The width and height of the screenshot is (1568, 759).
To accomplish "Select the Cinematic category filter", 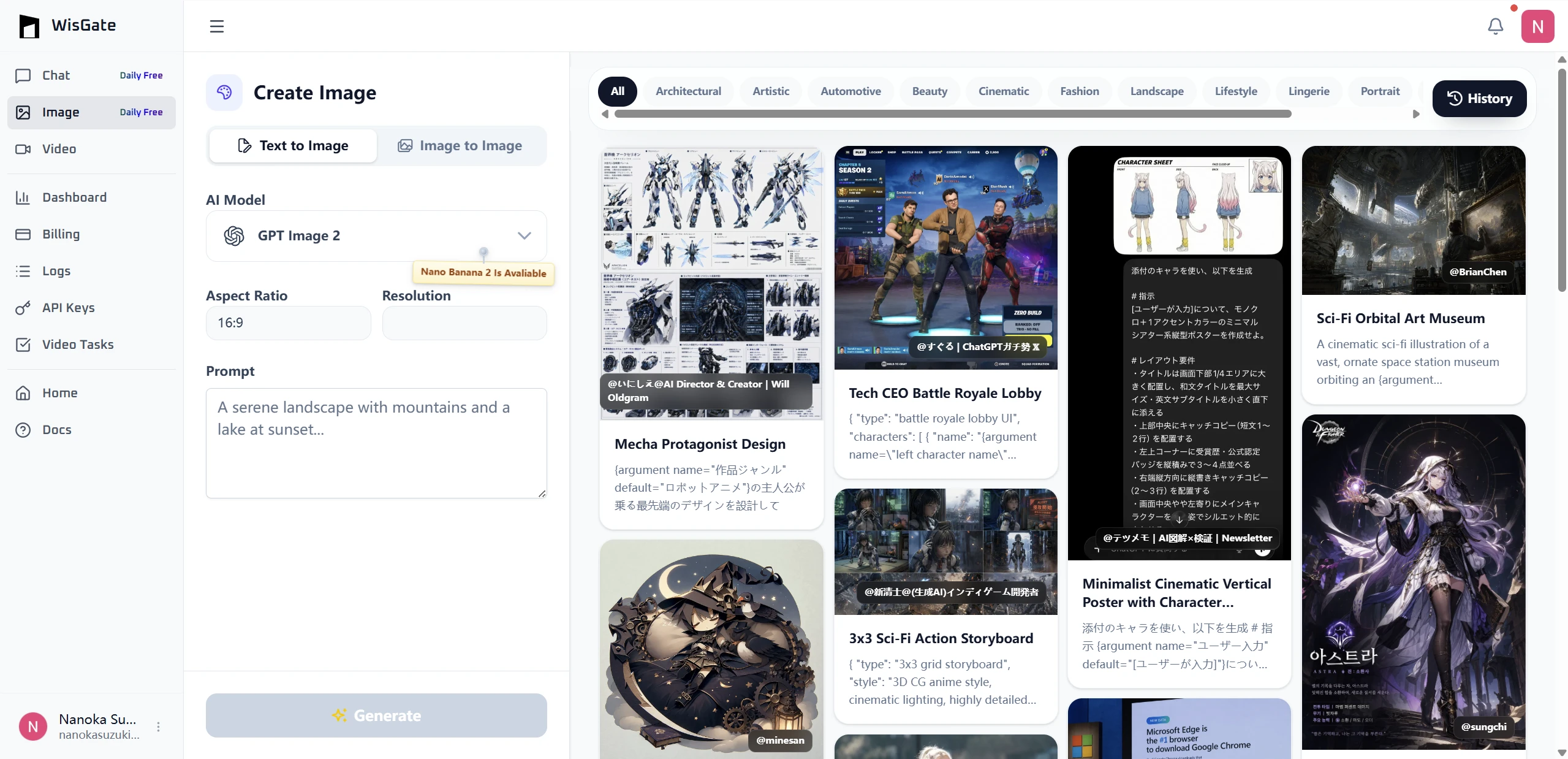I will (x=1004, y=91).
